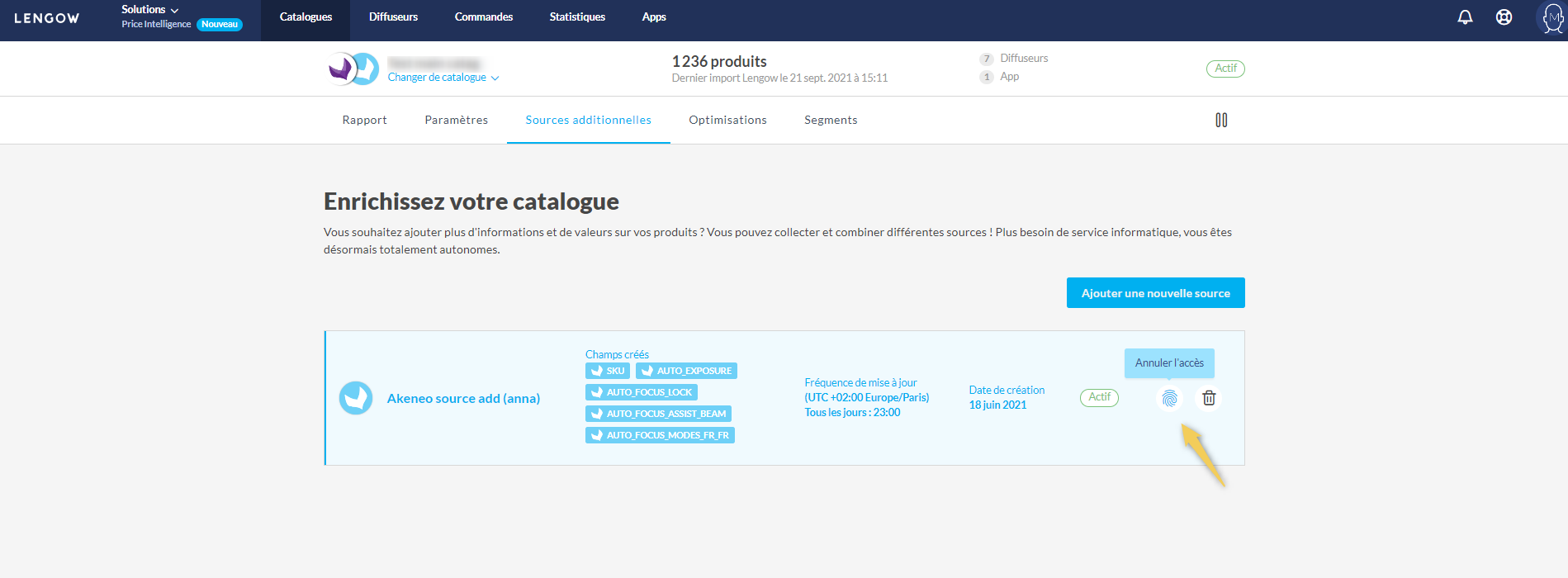Viewport: 1568px width, 578px height.
Task: Go to the Diffuseurs menu
Action: click(393, 17)
